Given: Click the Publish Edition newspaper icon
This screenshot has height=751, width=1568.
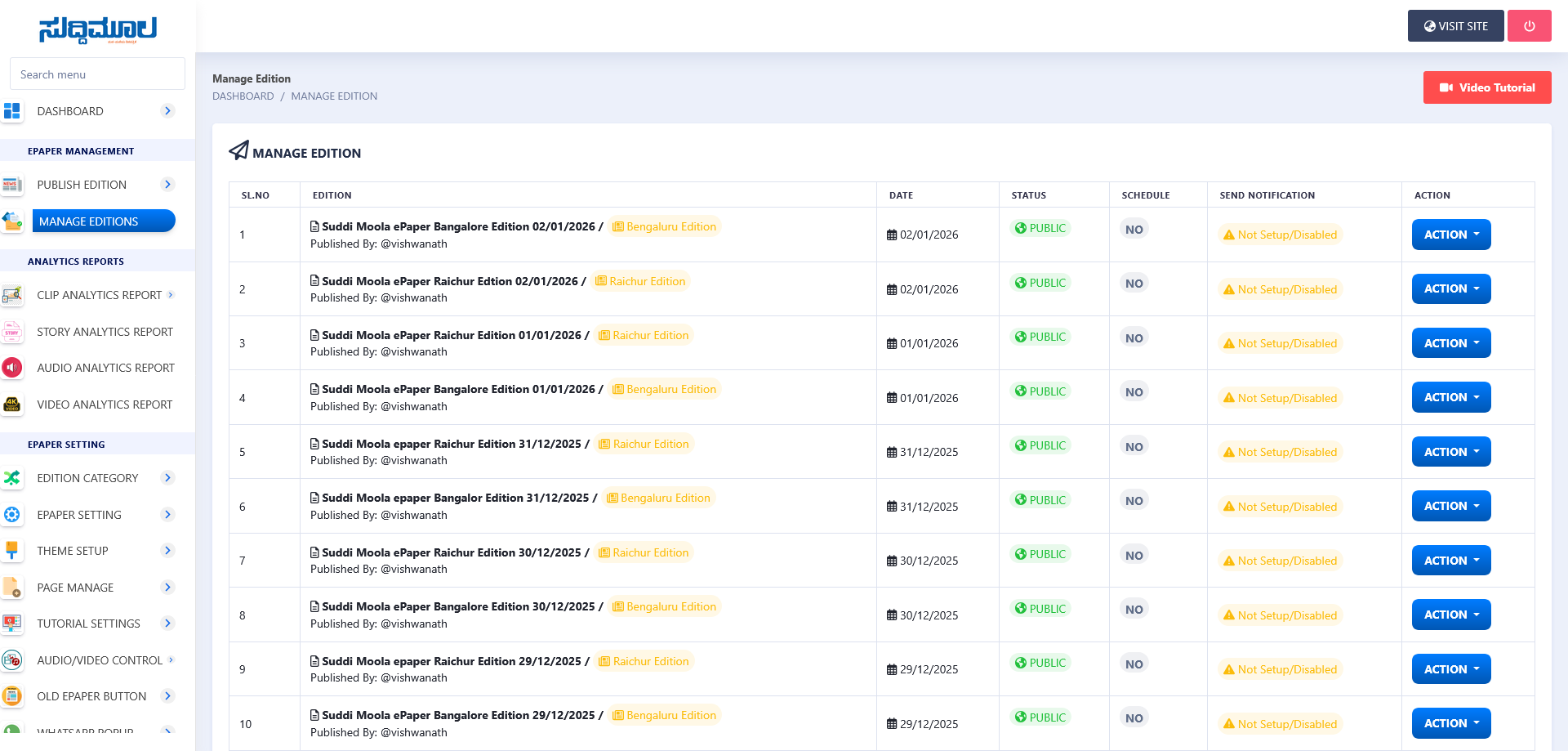Looking at the screenshot, I should click(12, 185).
